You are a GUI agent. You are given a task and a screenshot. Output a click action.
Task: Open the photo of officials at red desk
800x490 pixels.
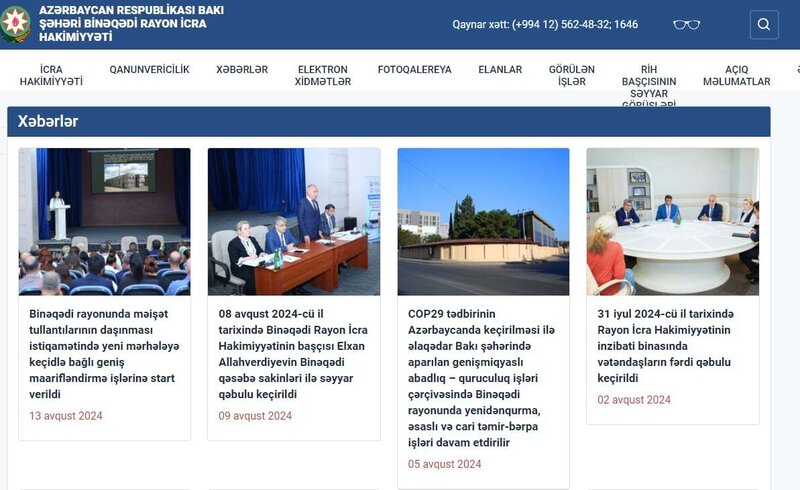pyautogui.click(x=294, y=222)
